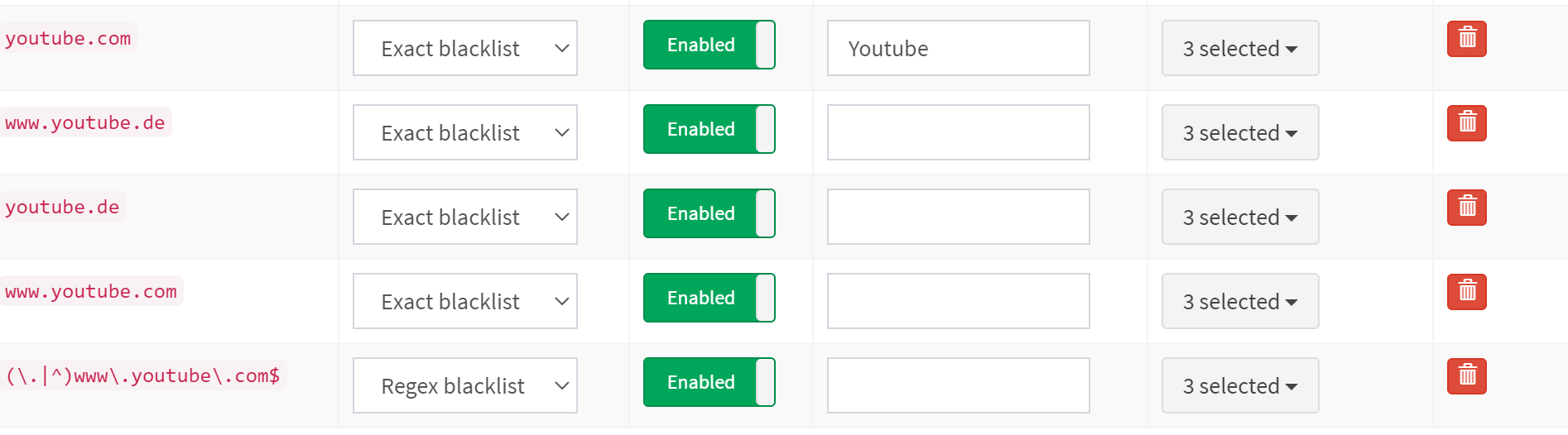
Task: Remove the youtube.de entry using trash icon
Action: (x=1466, y=208)
